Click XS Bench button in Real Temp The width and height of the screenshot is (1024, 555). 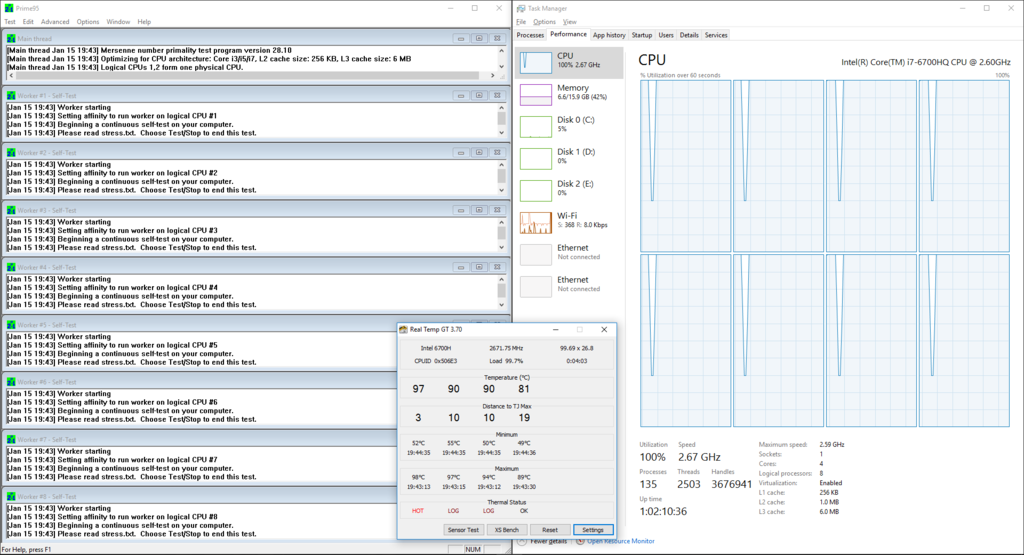point(506,530)
